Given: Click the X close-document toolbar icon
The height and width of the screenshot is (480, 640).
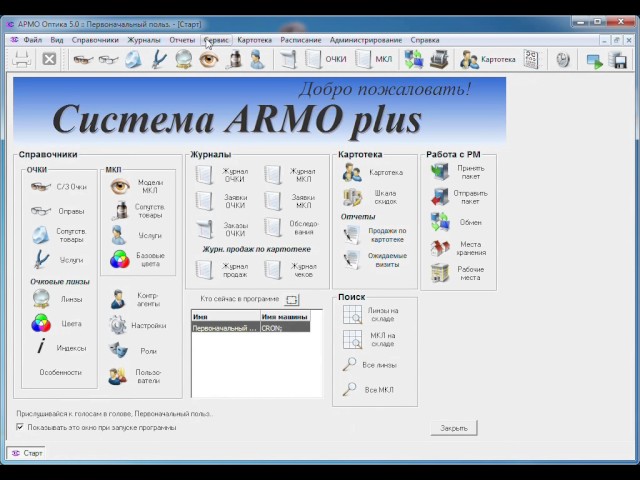Looking at the screenshot, I should [x=49, y=60].
